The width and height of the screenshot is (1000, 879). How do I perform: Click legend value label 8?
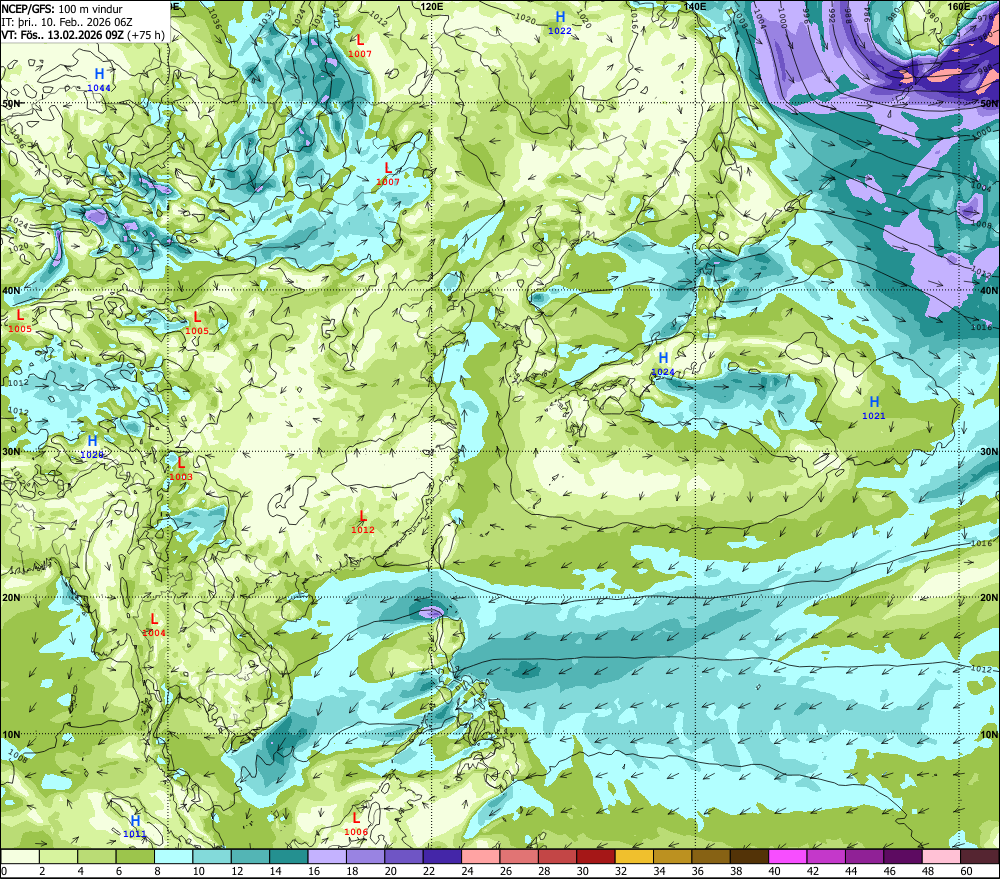[157, 871]
